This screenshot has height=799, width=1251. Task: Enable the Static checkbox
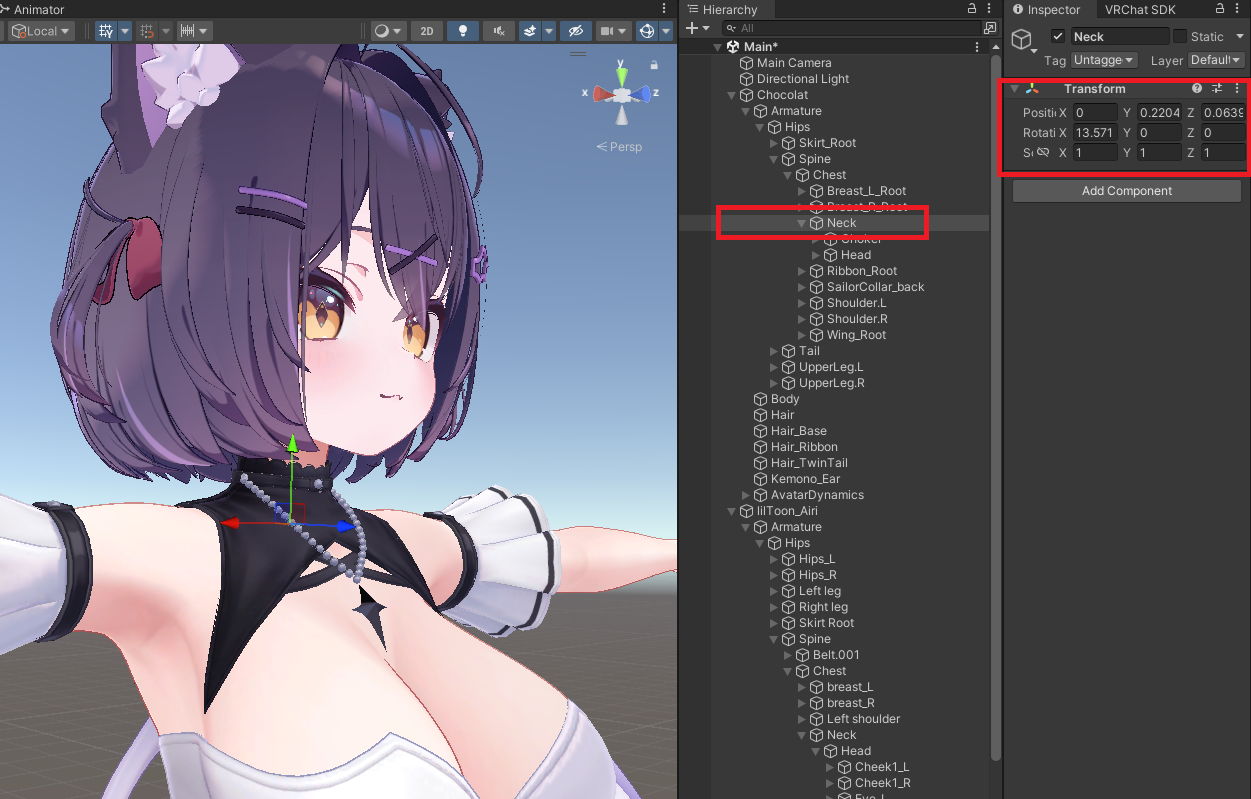click(x=1180, y=37)
